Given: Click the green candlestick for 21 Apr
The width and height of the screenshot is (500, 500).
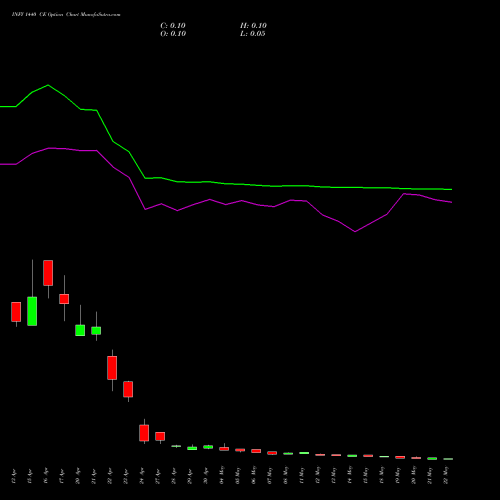Looking at the screenshot, I should tap(96, 330).
